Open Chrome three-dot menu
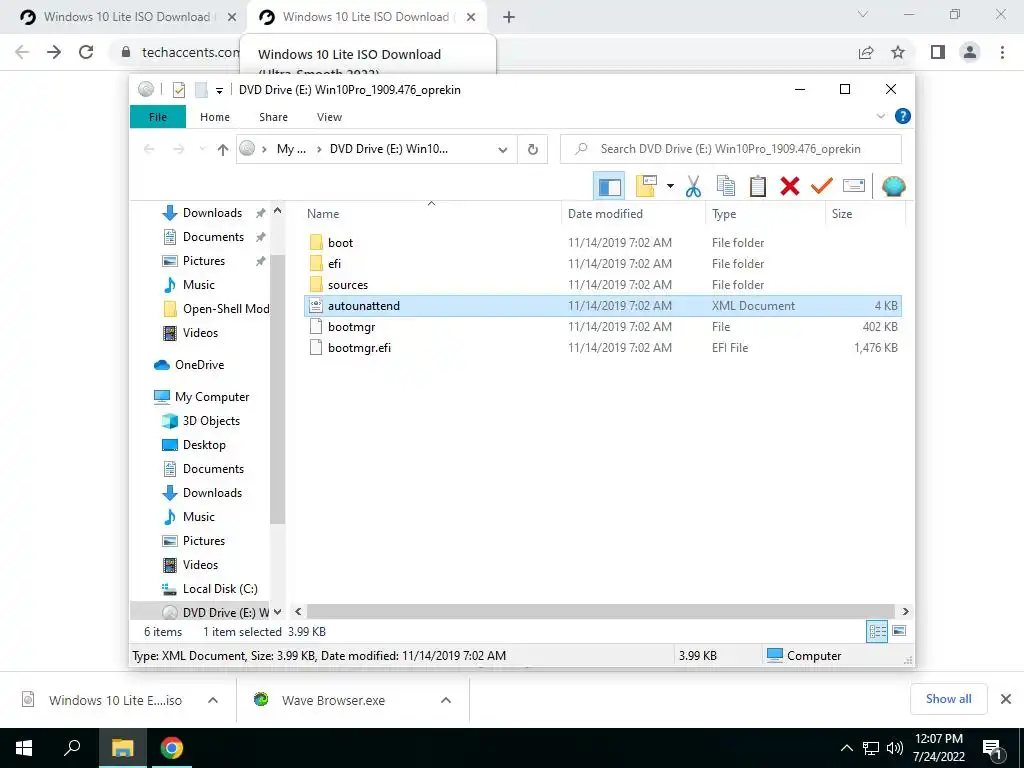Viewport: 1024px width, 768px height. pyautogui.click(x=1002, y=52)
